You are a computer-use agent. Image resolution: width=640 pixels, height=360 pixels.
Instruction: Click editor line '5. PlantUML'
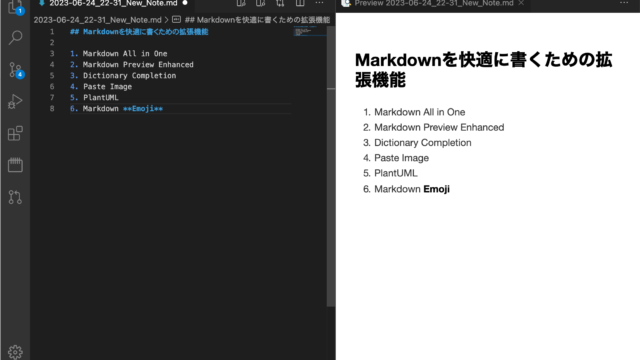(94, 98)
